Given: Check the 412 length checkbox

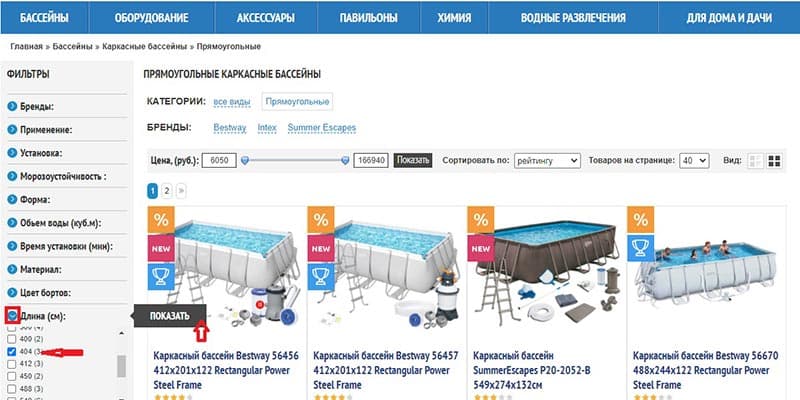Looking at the screenshot, I should tap(12, 364).
